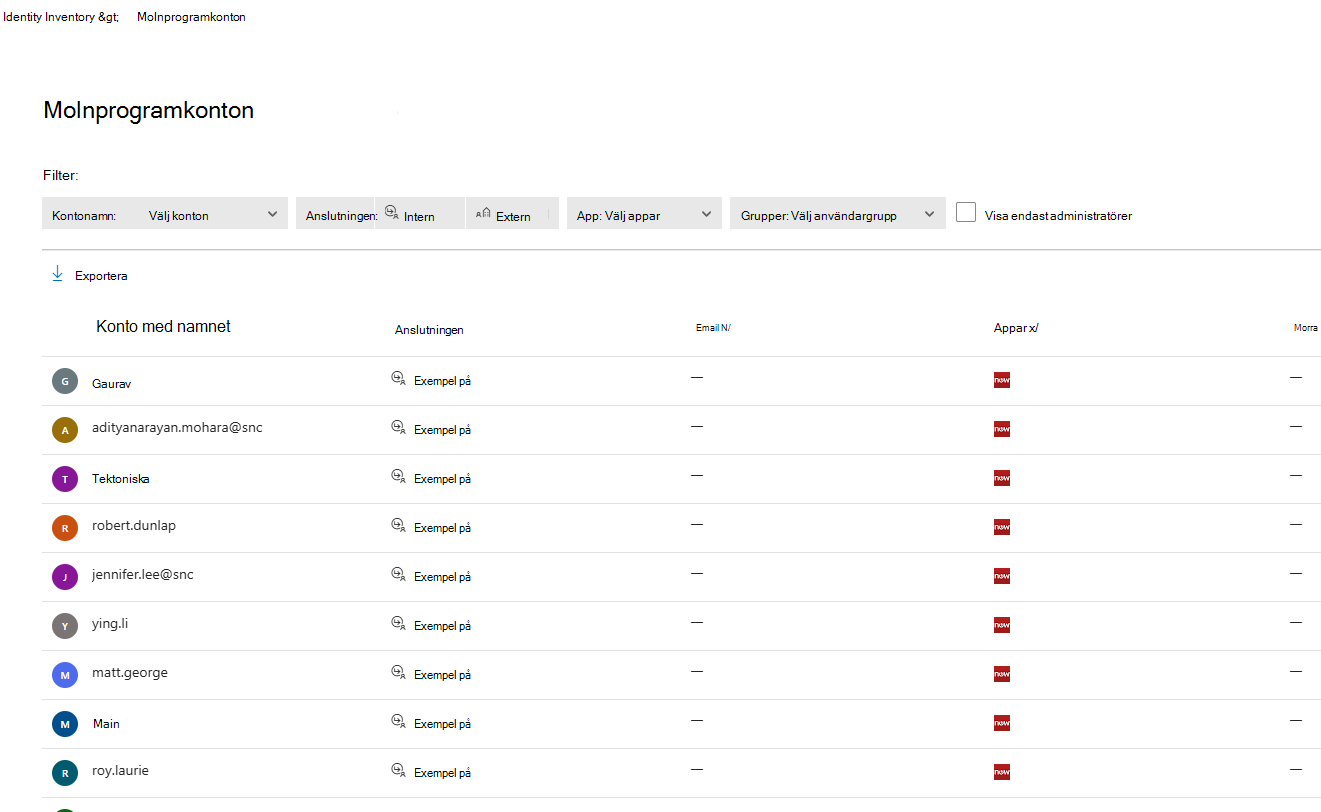The height and width of the screenshot is (812, 1321).
Task: Click Exempel på text in jennifer.lee@snc row
Action: pos(442,577)
